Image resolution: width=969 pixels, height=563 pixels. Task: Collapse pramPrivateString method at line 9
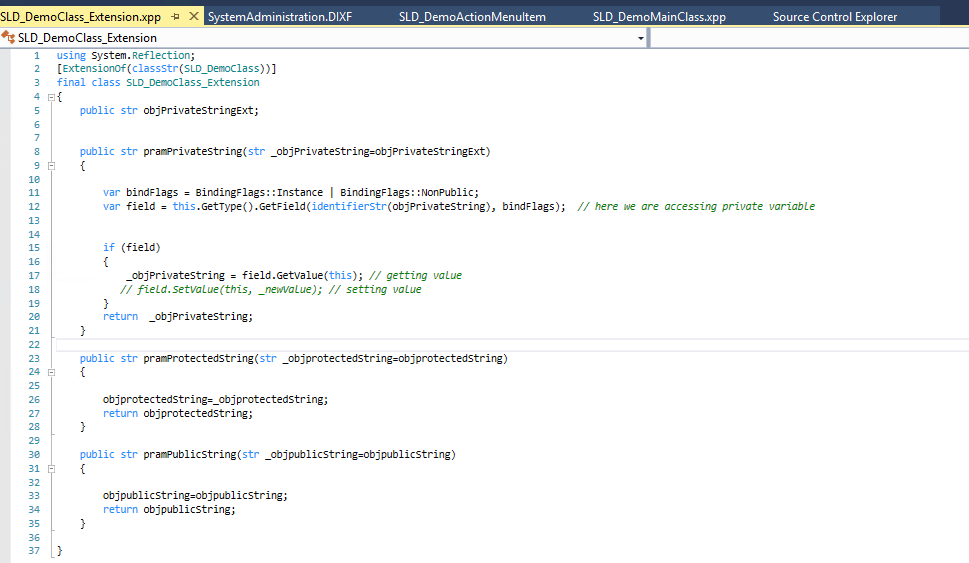point(51,166)
